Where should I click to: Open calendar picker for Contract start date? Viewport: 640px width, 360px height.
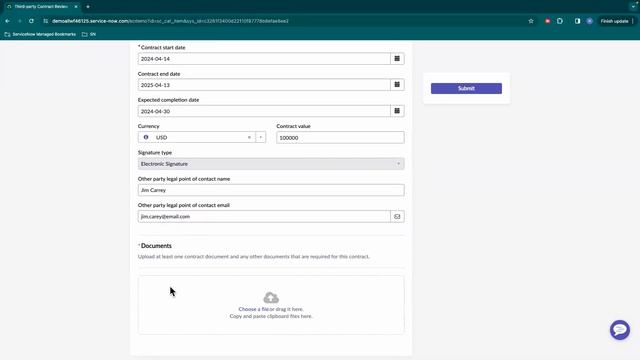(x=397, y=59)
